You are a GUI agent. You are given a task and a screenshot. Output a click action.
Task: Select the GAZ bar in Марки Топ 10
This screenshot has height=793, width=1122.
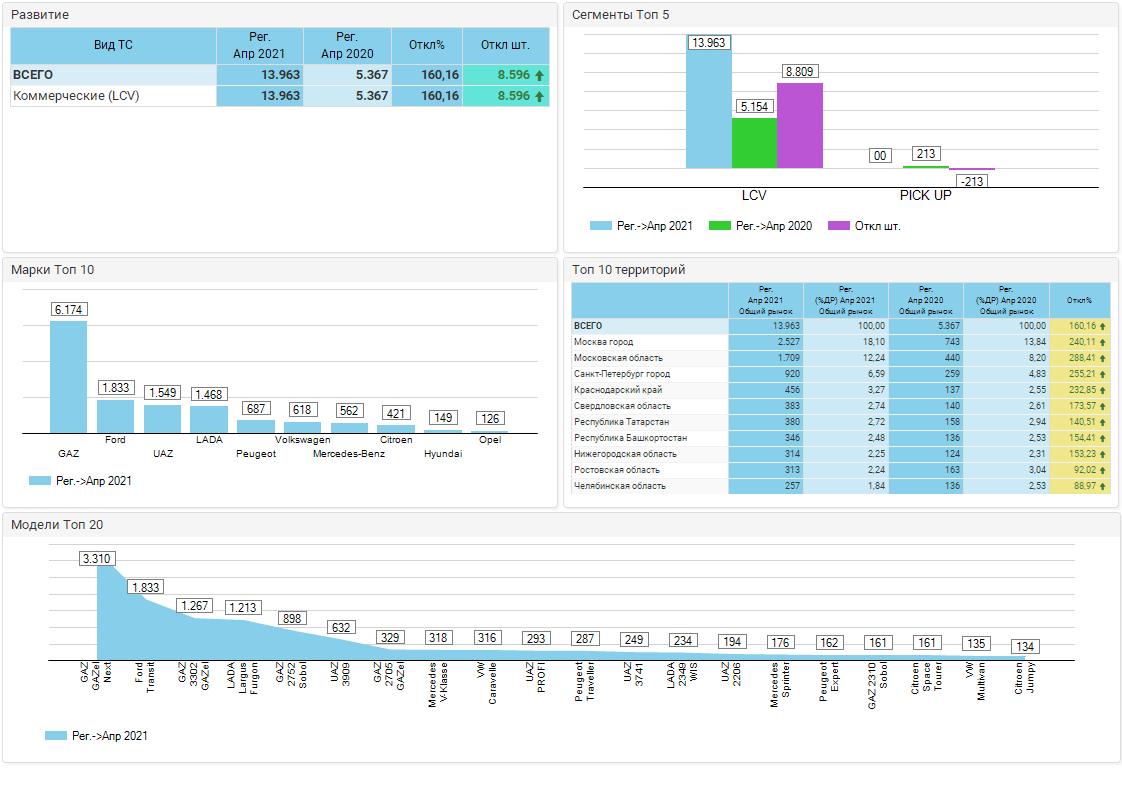[68, 380]
